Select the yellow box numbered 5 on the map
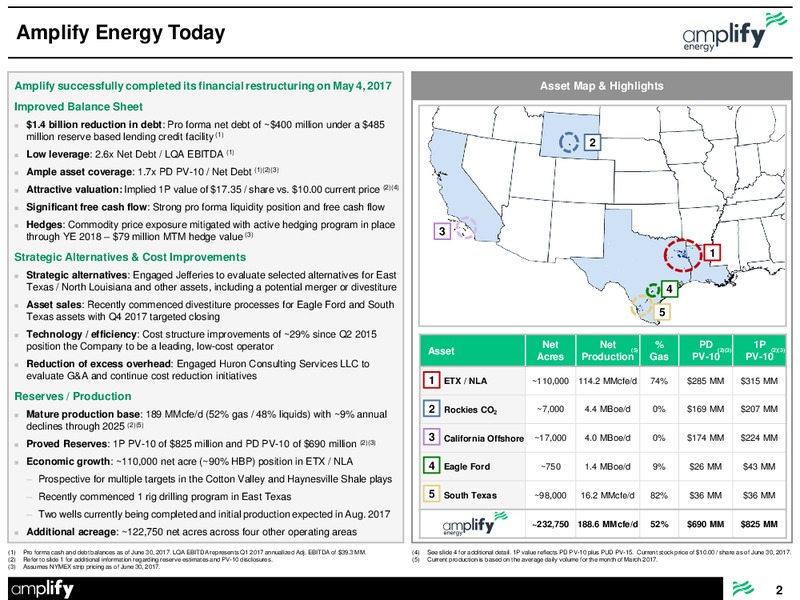The image size is (800, 600). pyautogui.click(x=662, y=312)
